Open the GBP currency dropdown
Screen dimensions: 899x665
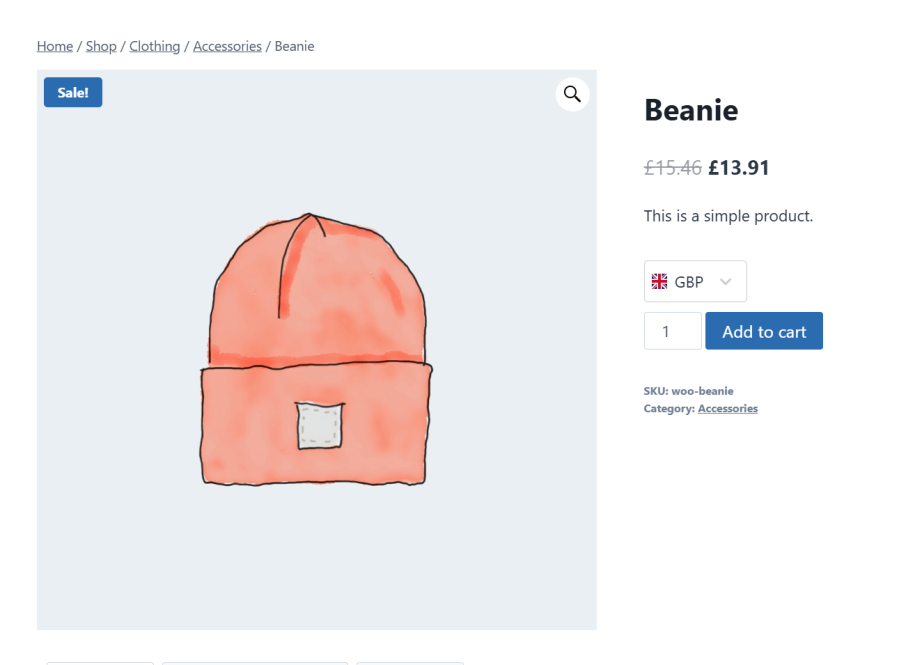694,282
